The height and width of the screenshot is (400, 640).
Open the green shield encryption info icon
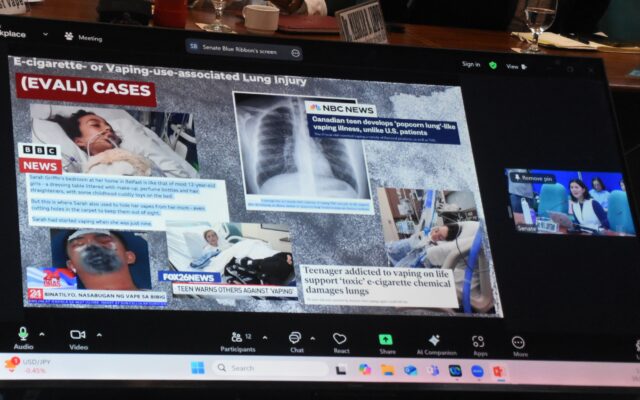(493, 65)
